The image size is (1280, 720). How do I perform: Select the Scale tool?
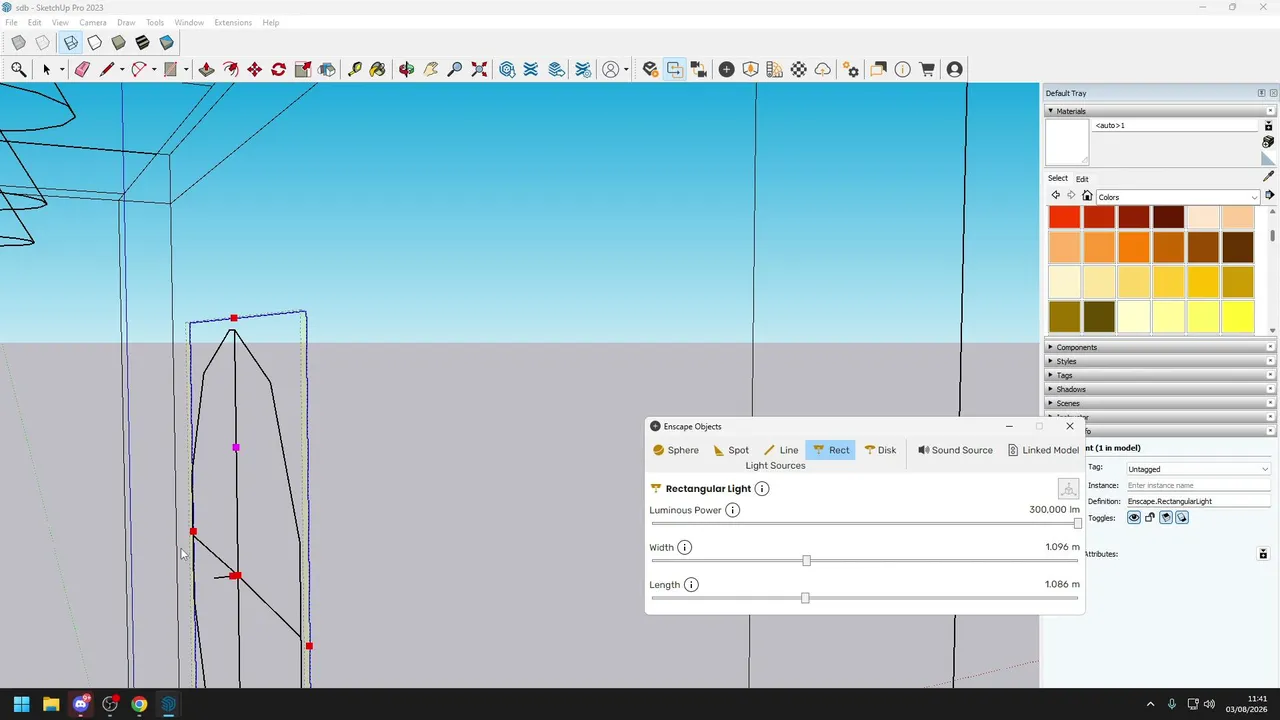coord(302,69)
